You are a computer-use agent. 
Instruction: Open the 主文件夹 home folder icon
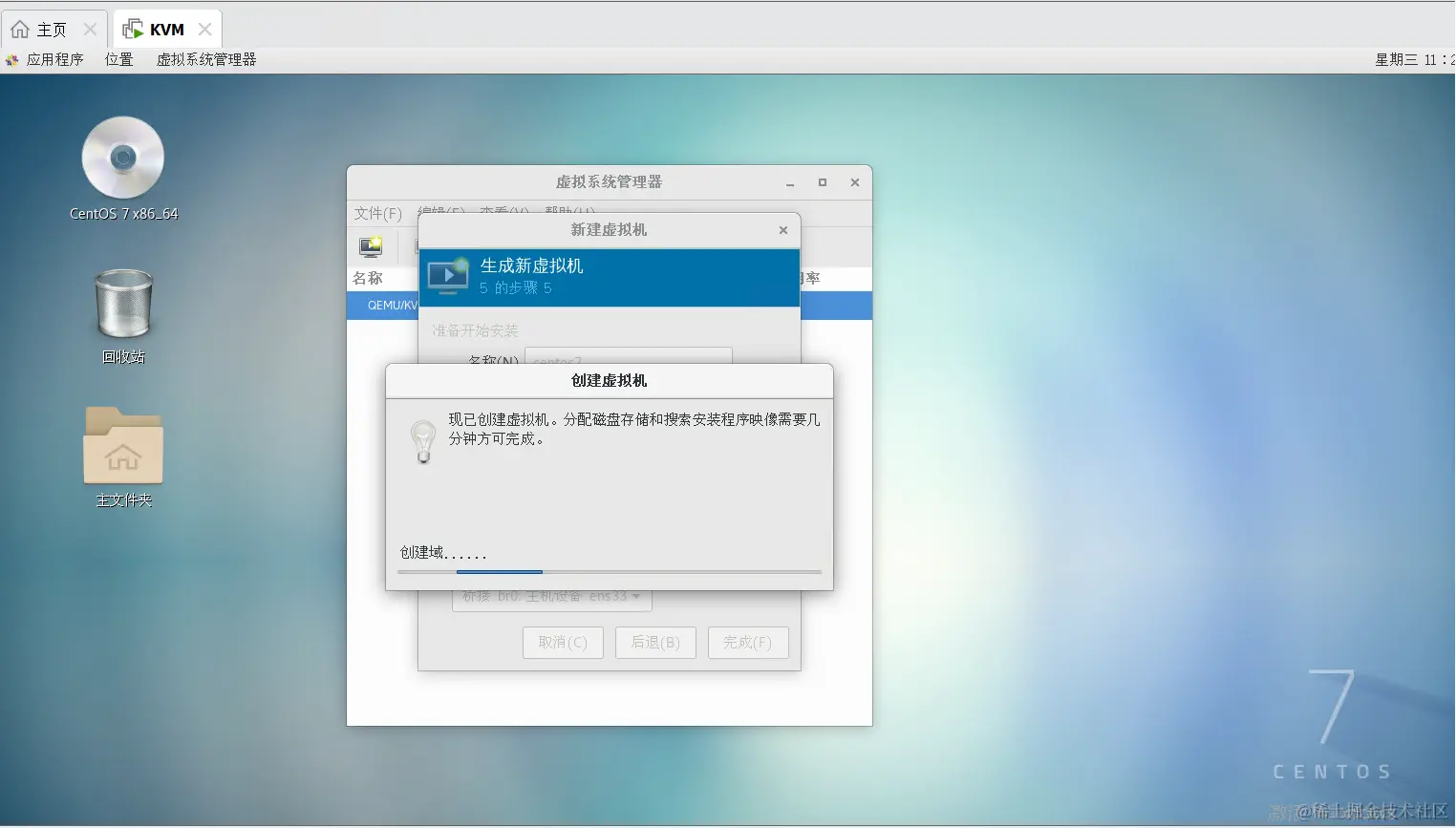coord(122,445)
